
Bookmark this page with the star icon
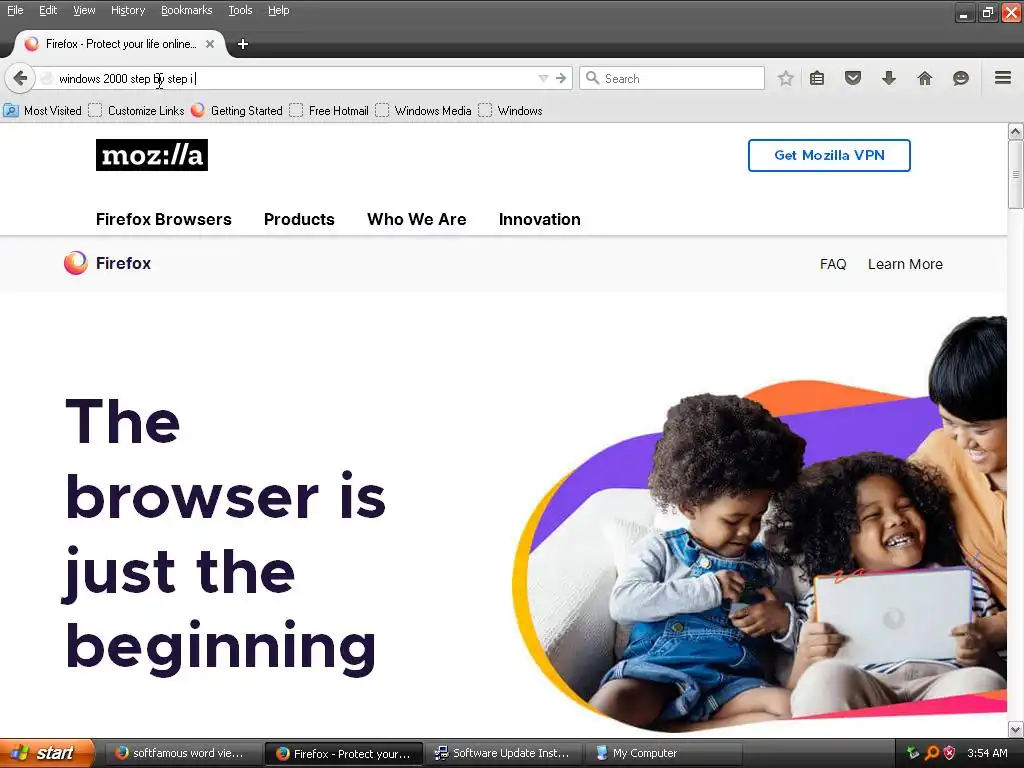[x=786, y=78]
